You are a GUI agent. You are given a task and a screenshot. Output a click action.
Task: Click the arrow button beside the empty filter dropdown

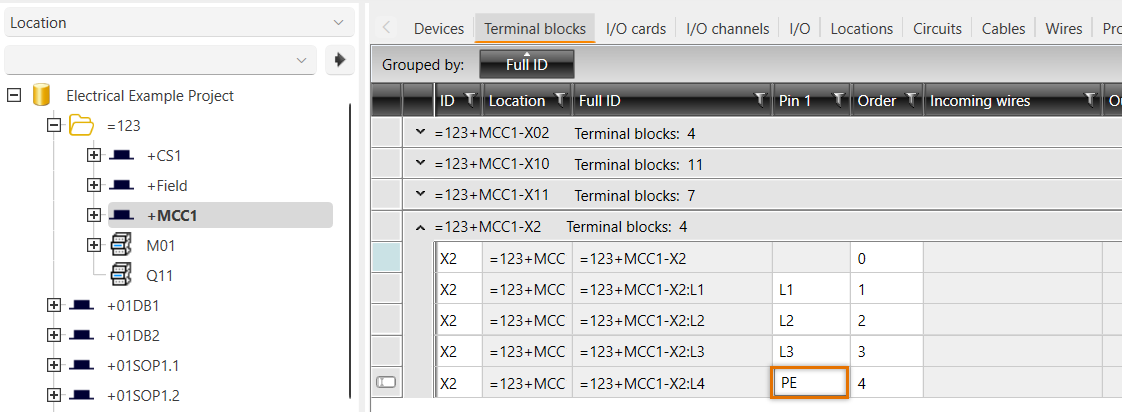coord(340,60)
